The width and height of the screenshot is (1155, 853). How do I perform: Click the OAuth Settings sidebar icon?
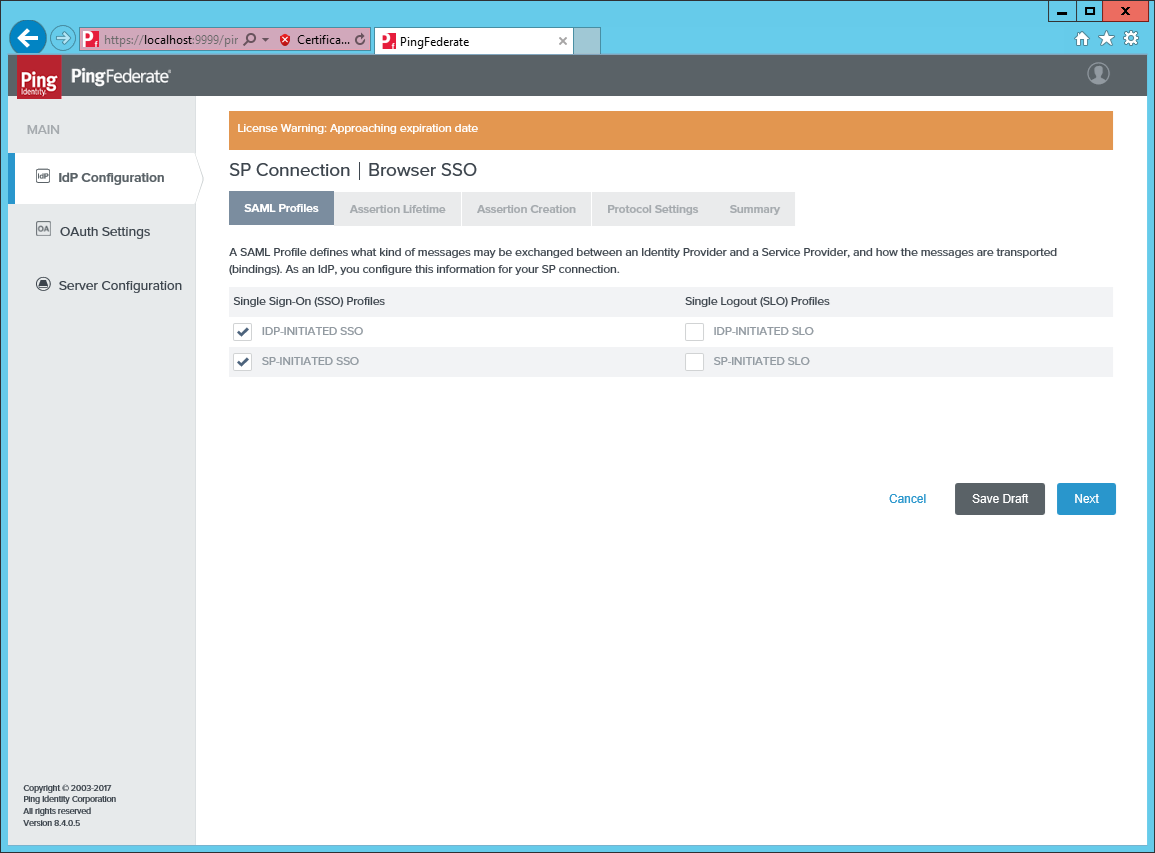[43, 229]
